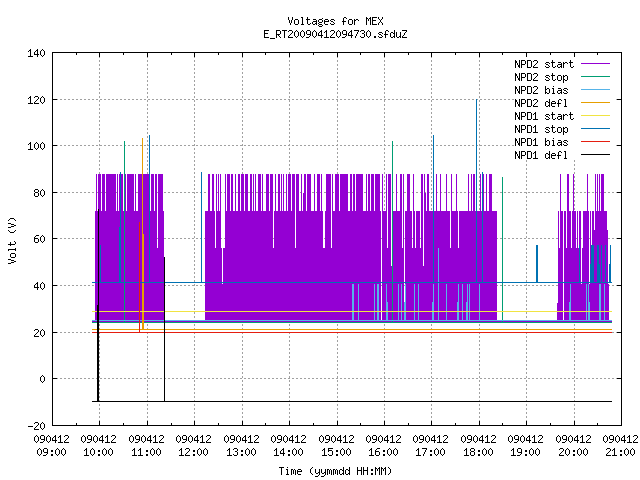Click the 'Voltages for MEX' chart title
This screenshot has width=640, height=480.
[x=335, y=21]
